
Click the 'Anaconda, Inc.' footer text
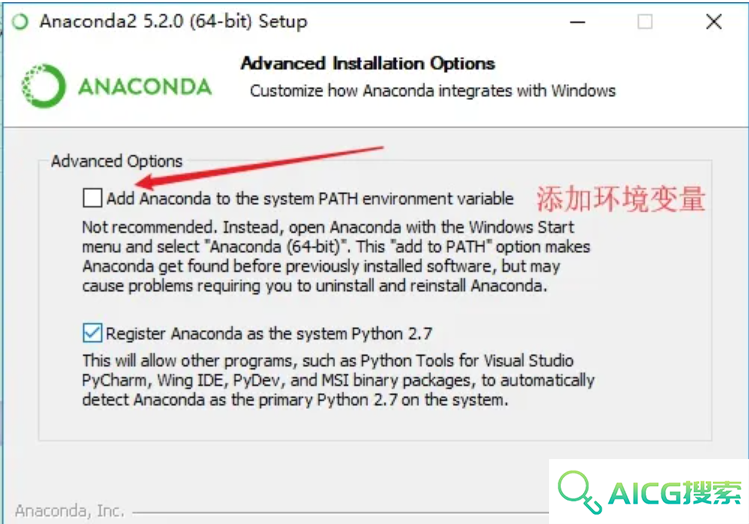pyautogui.click(x=70, y=511)
